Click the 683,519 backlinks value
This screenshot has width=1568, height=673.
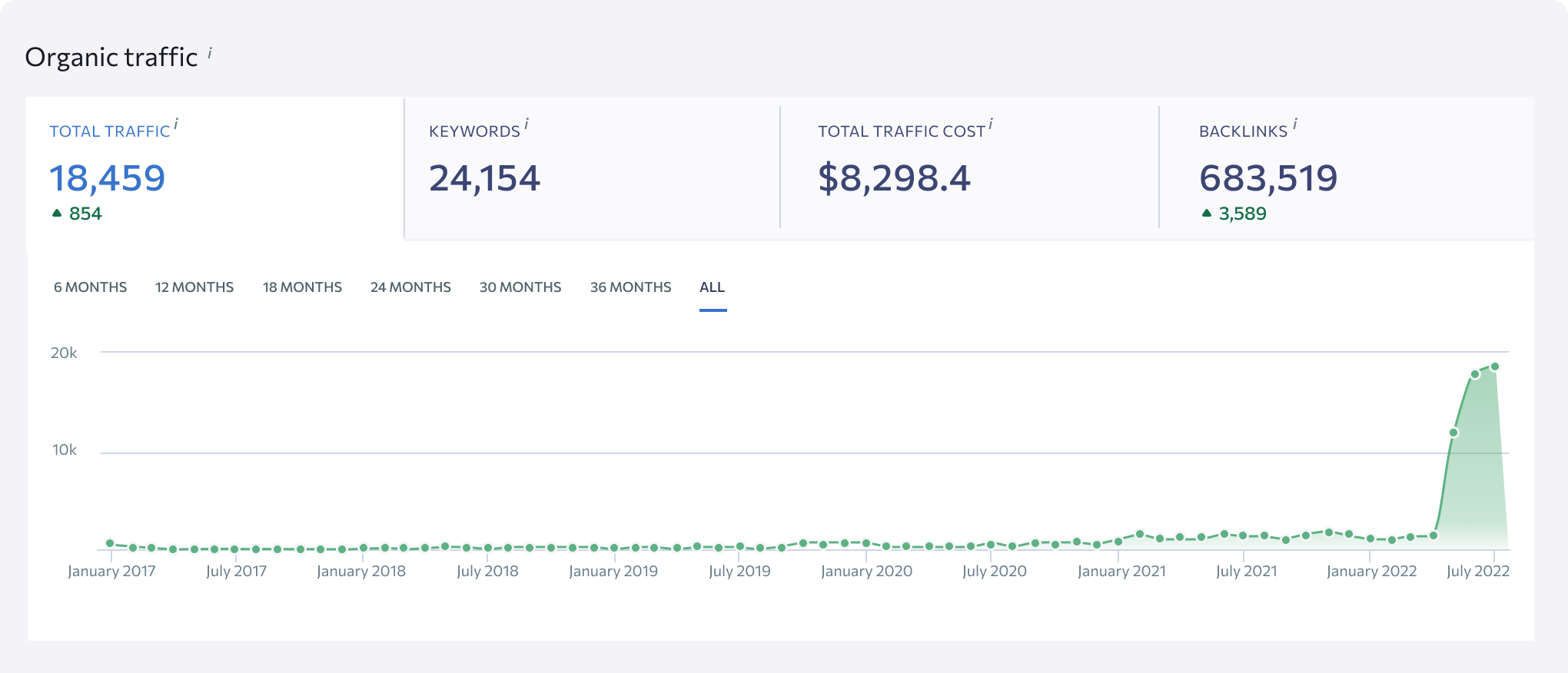1269,178
